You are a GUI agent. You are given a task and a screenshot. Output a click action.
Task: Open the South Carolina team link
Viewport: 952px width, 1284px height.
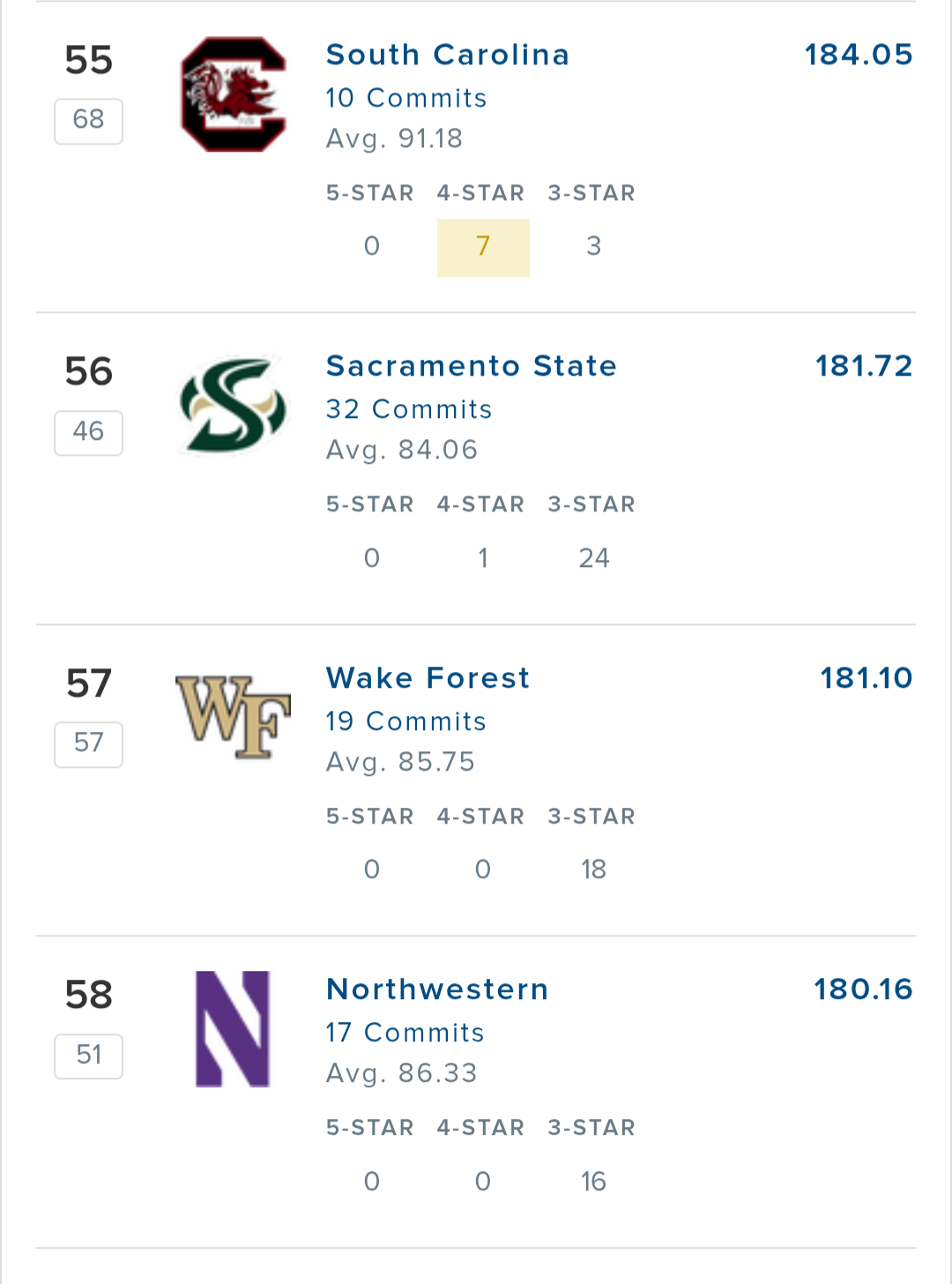tap(448, 55)
